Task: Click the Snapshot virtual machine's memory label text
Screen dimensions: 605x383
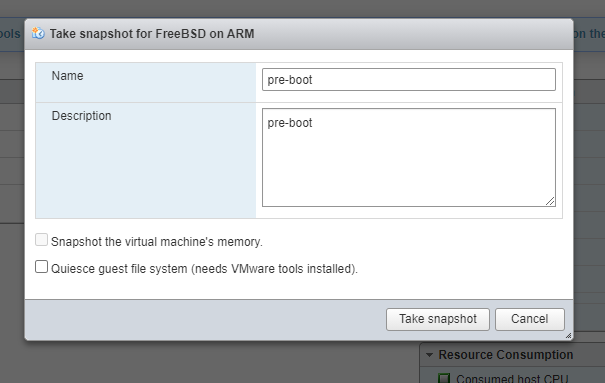Action: pos(157,242)
